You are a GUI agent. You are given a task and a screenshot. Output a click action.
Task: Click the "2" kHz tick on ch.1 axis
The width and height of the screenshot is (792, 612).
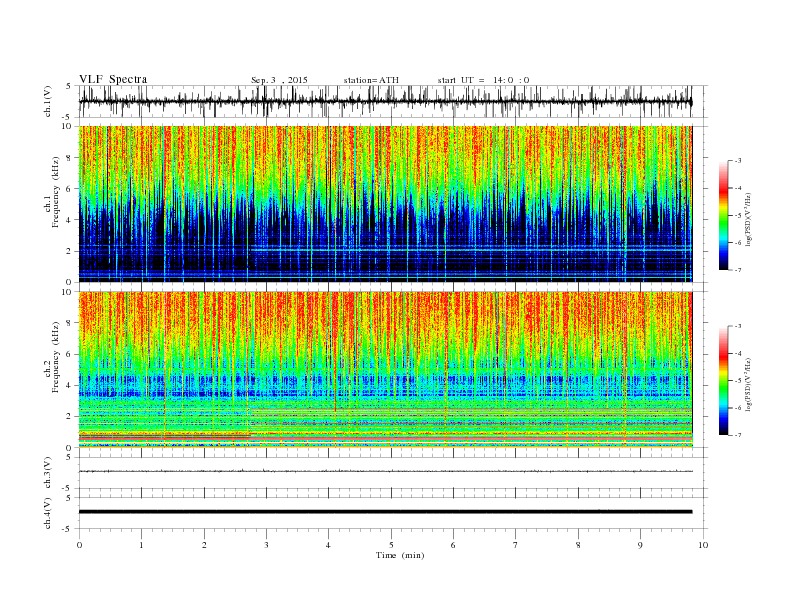pyautogui.click(x=69, y=251)
